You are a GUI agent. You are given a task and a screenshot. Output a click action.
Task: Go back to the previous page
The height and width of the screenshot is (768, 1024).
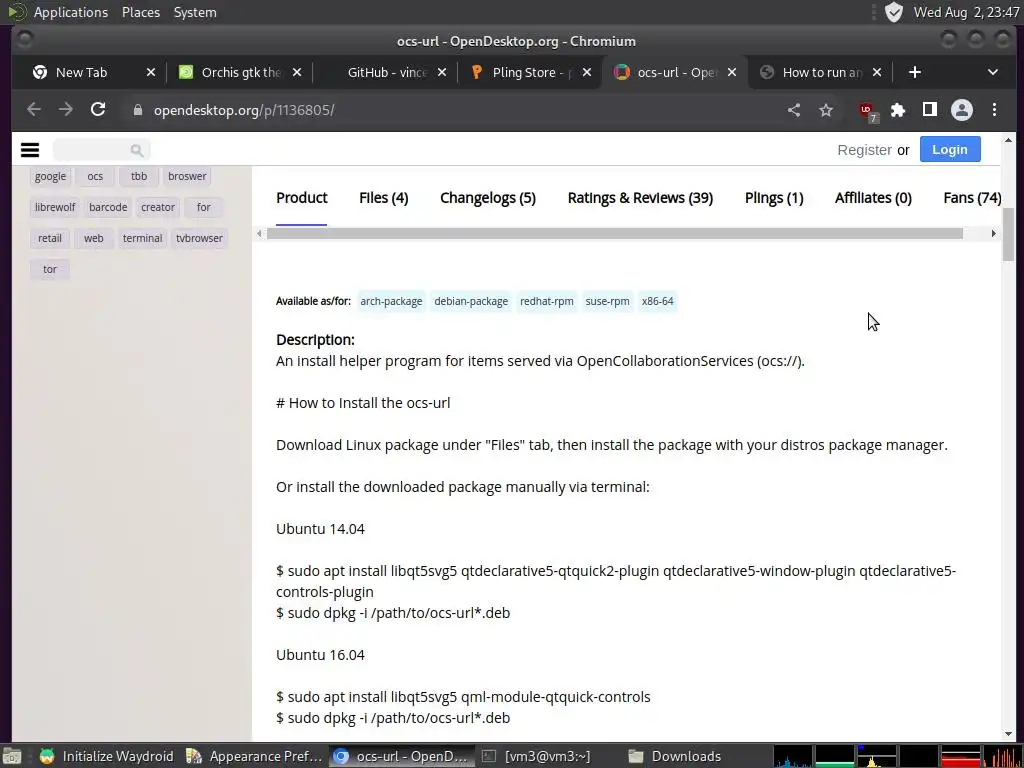click(x=34, y=110)
